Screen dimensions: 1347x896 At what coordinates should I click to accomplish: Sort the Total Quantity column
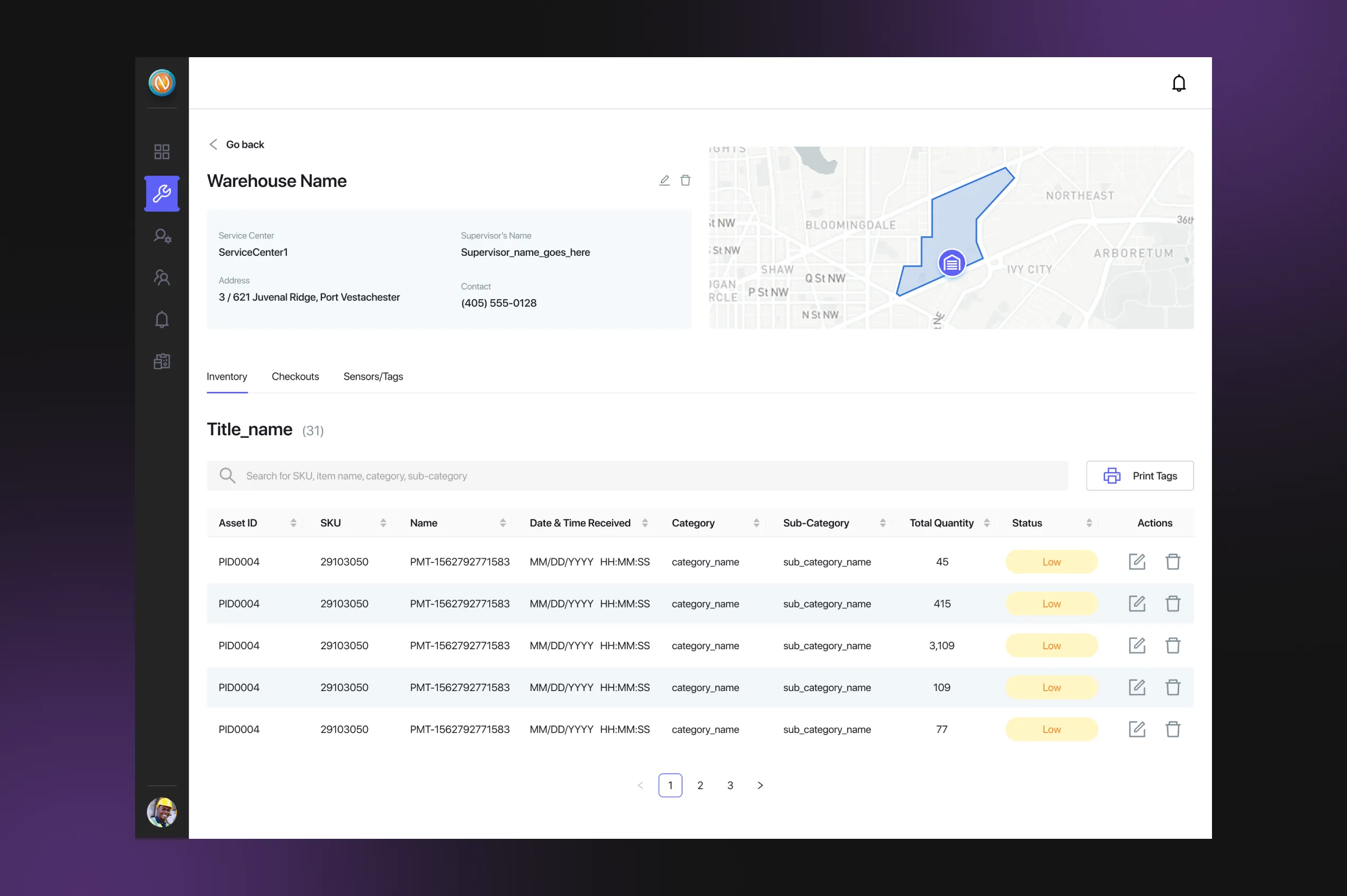click(986, 523)
